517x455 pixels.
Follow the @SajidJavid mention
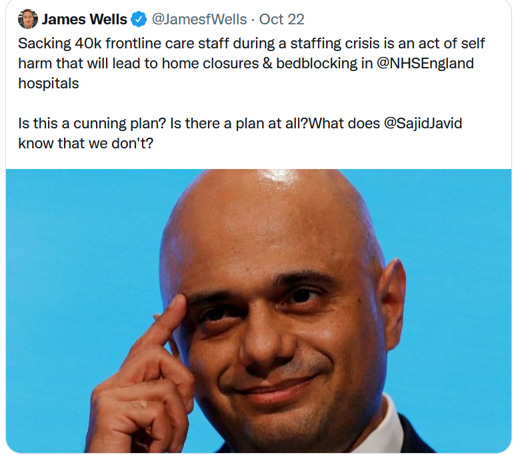tap(423, 123)
